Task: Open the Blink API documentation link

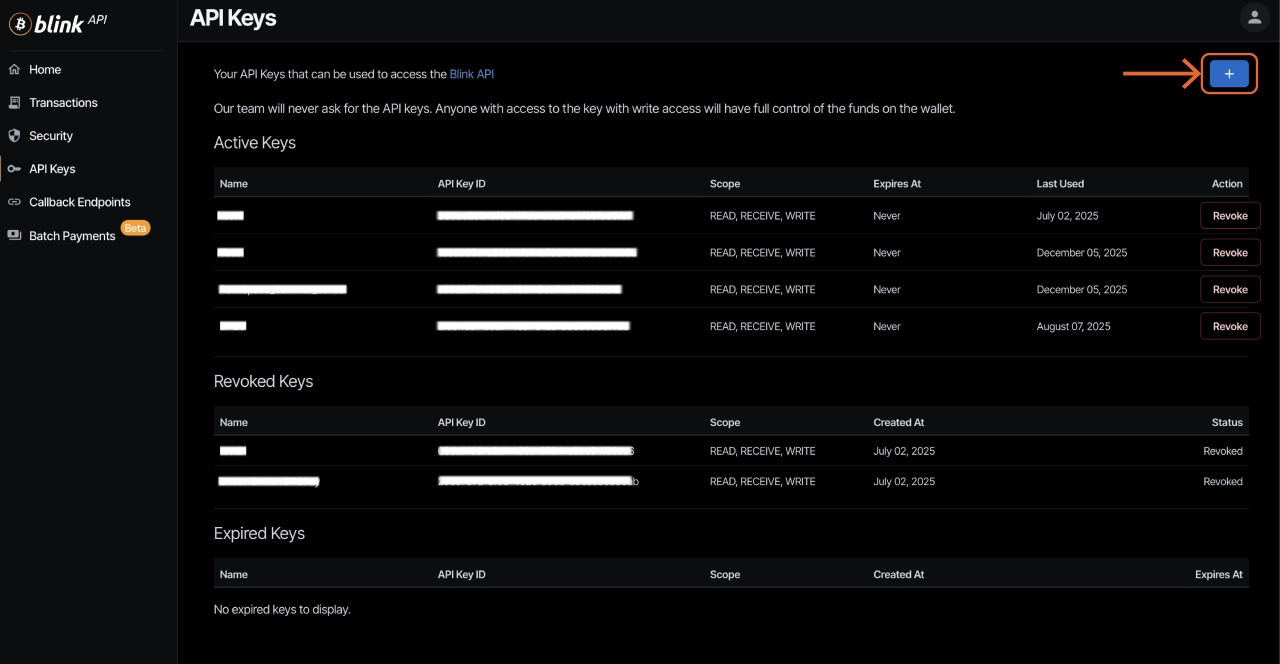Action: (471, 74)
